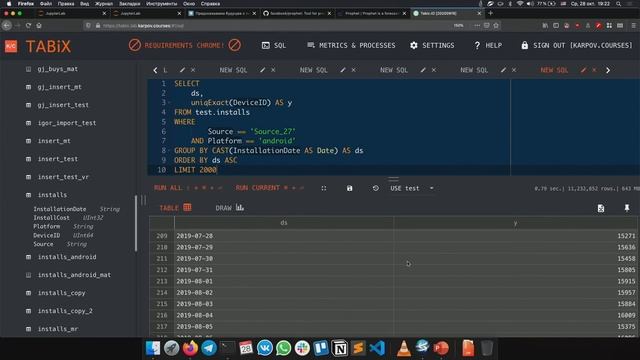Image resolution: width=640 pixels, height=360 pixels.
Task: Click sidebar scrollbar
Action: click(x=136, y=223)
